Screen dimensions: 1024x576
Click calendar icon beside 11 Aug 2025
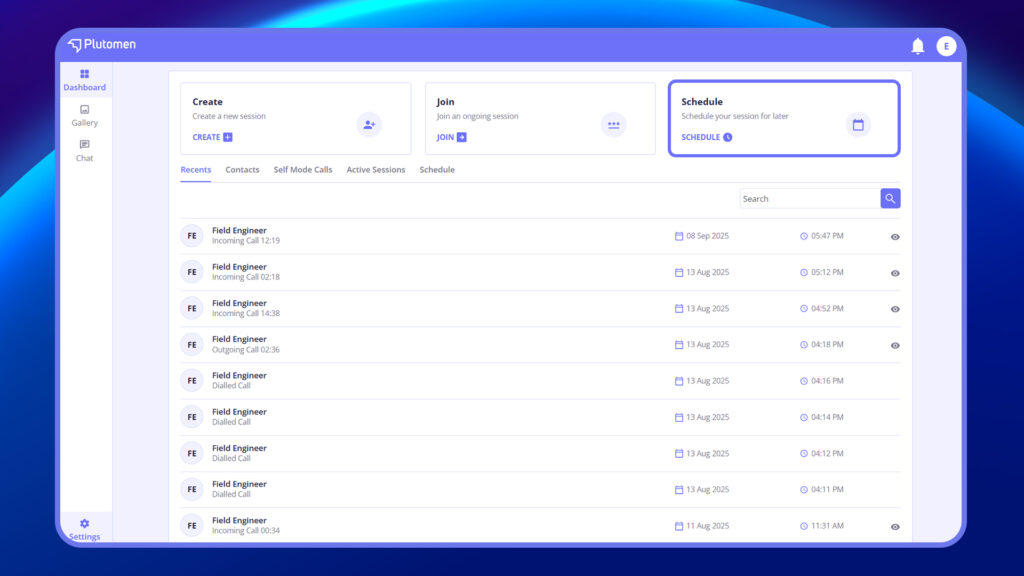[679, 526]
